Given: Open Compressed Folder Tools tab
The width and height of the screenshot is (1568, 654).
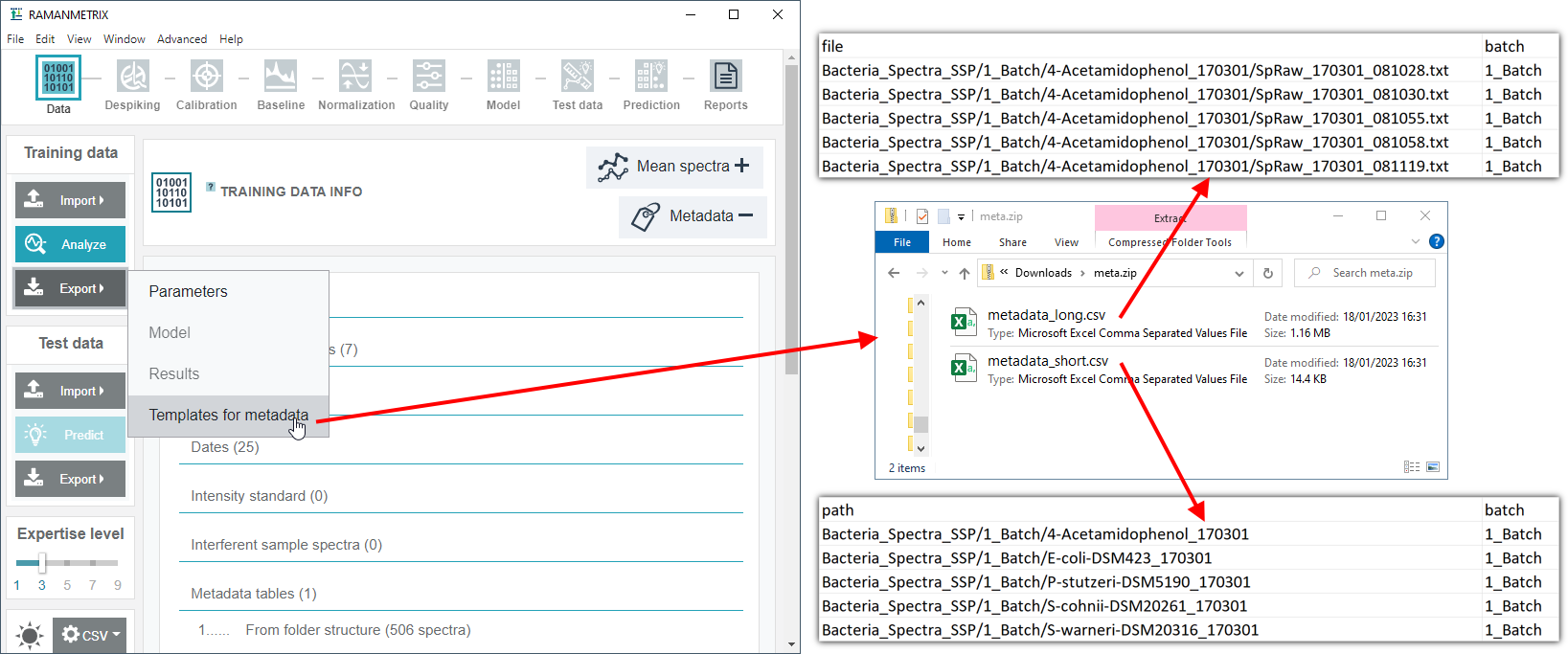Looking at the screenshot, I should click(1170, 242).
